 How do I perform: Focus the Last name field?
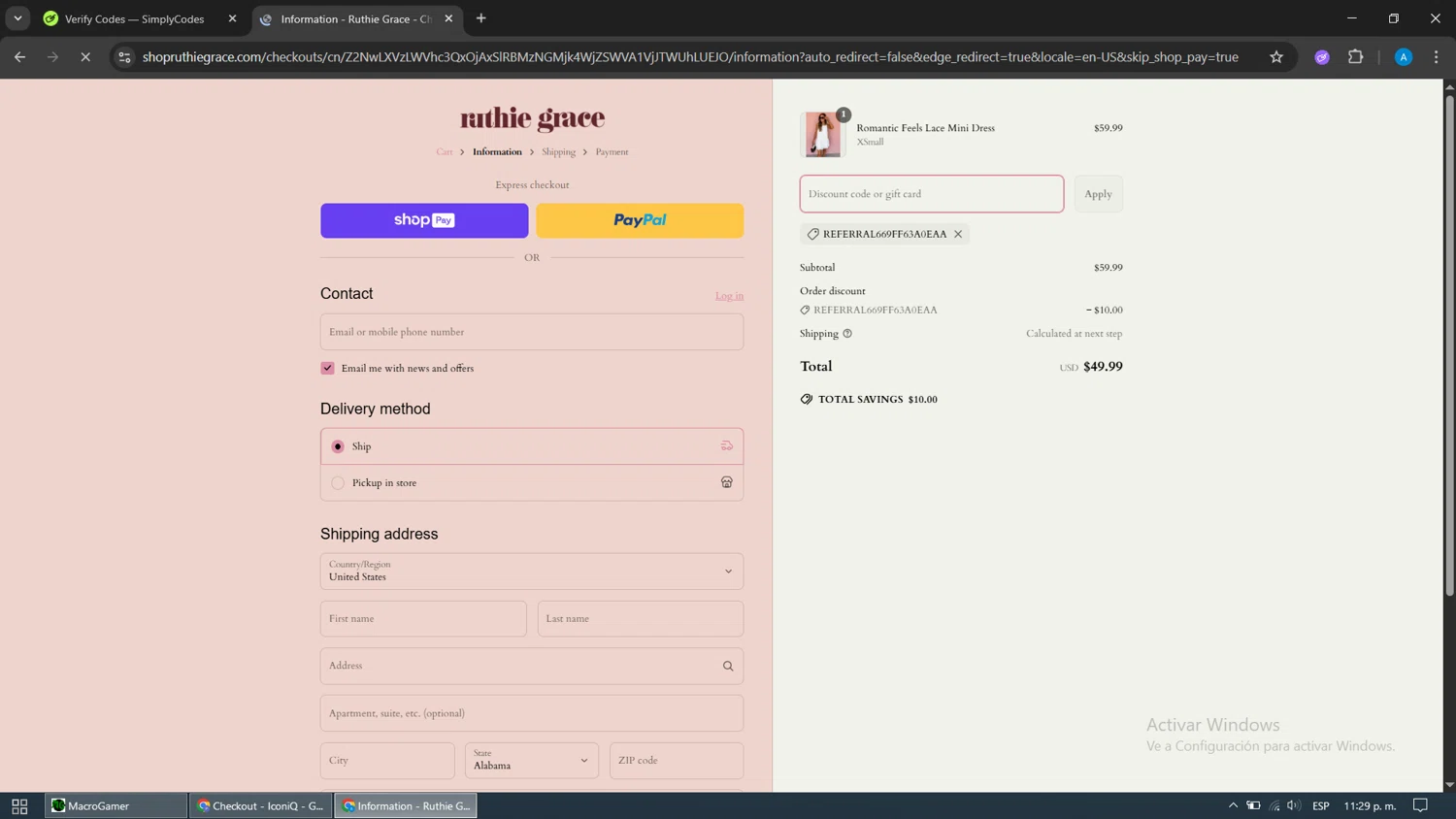(x=641, y=619)
